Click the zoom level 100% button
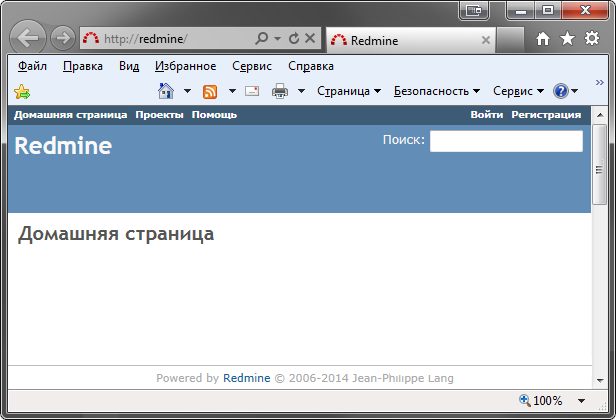The width and height of the screenshot is (616, 420). (541, 400)
